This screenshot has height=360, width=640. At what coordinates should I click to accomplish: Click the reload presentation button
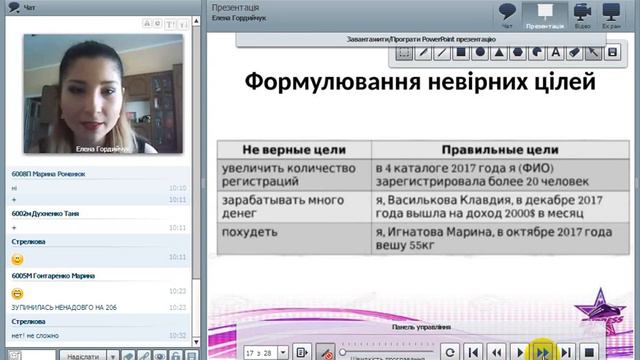coord(450,352)
